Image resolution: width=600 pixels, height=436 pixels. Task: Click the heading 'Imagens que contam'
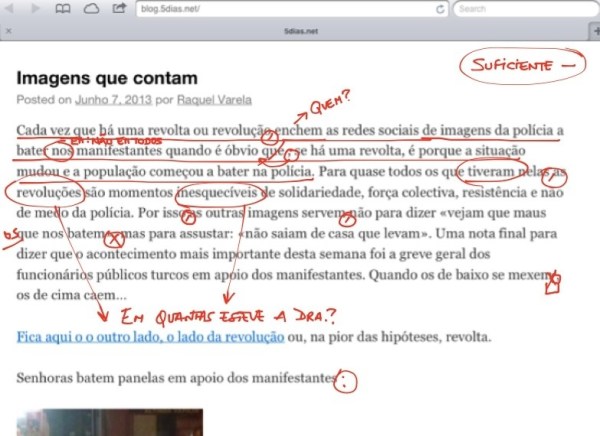[x=107, y=78]
